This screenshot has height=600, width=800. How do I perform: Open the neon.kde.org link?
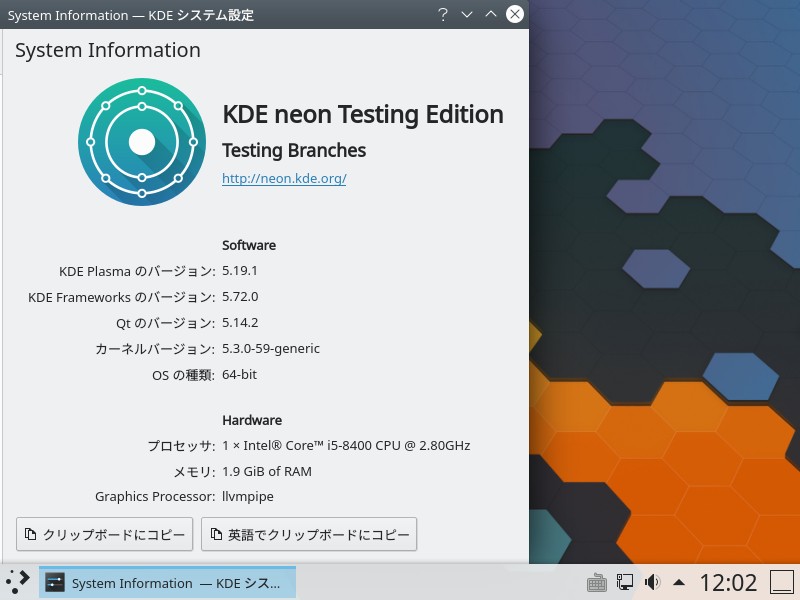click(284, 179)
